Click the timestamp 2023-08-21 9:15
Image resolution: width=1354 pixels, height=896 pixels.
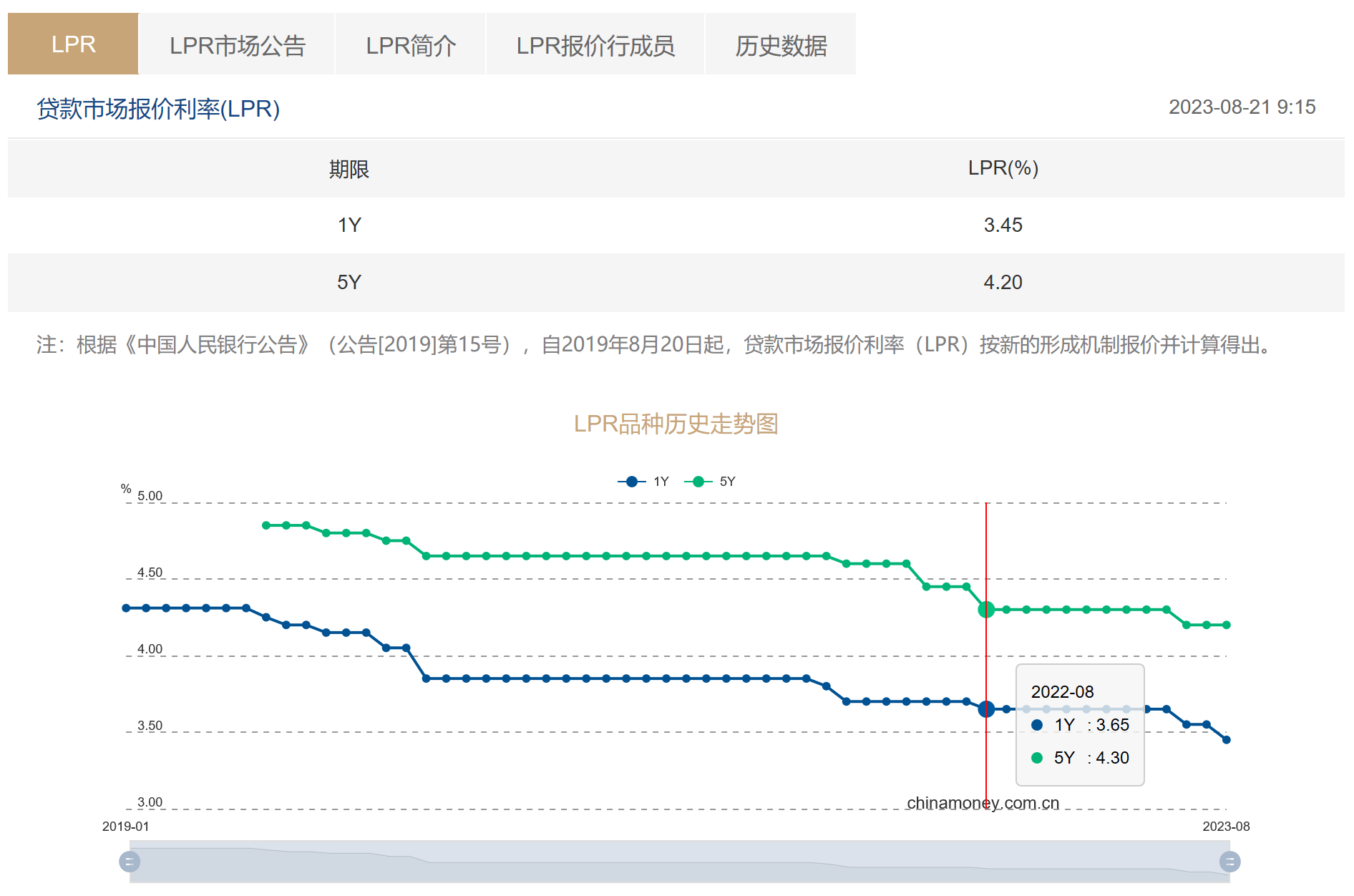tap(1242, 107)
